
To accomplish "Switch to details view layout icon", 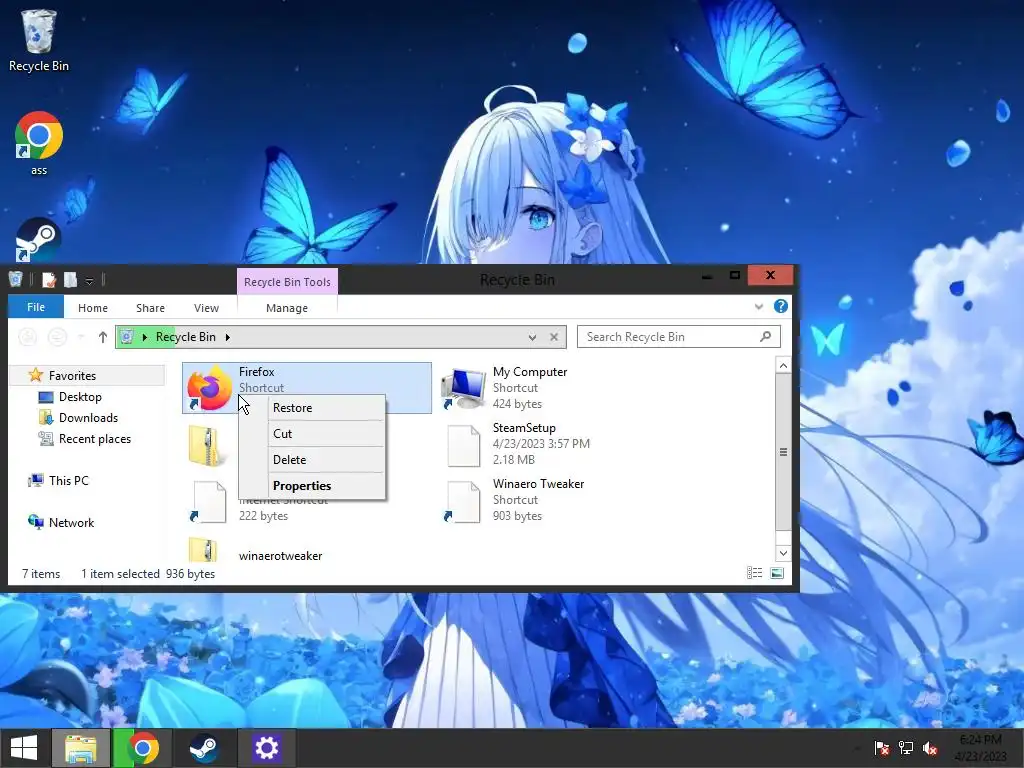I will (x=754, y=573).
